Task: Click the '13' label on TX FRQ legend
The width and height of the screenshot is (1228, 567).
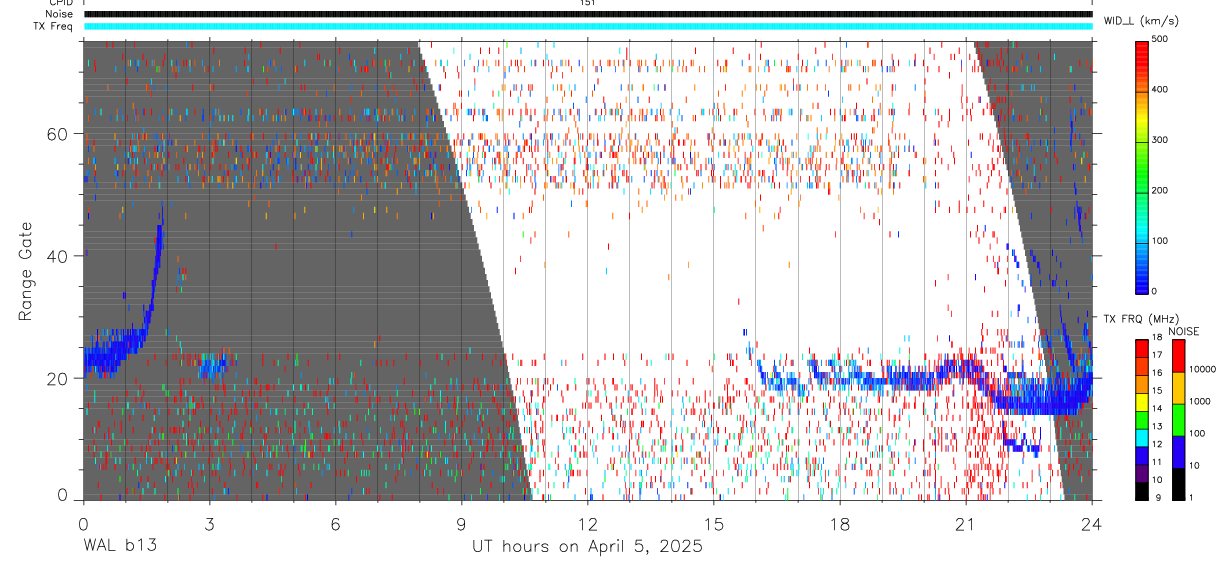Action: point(1158,427)
